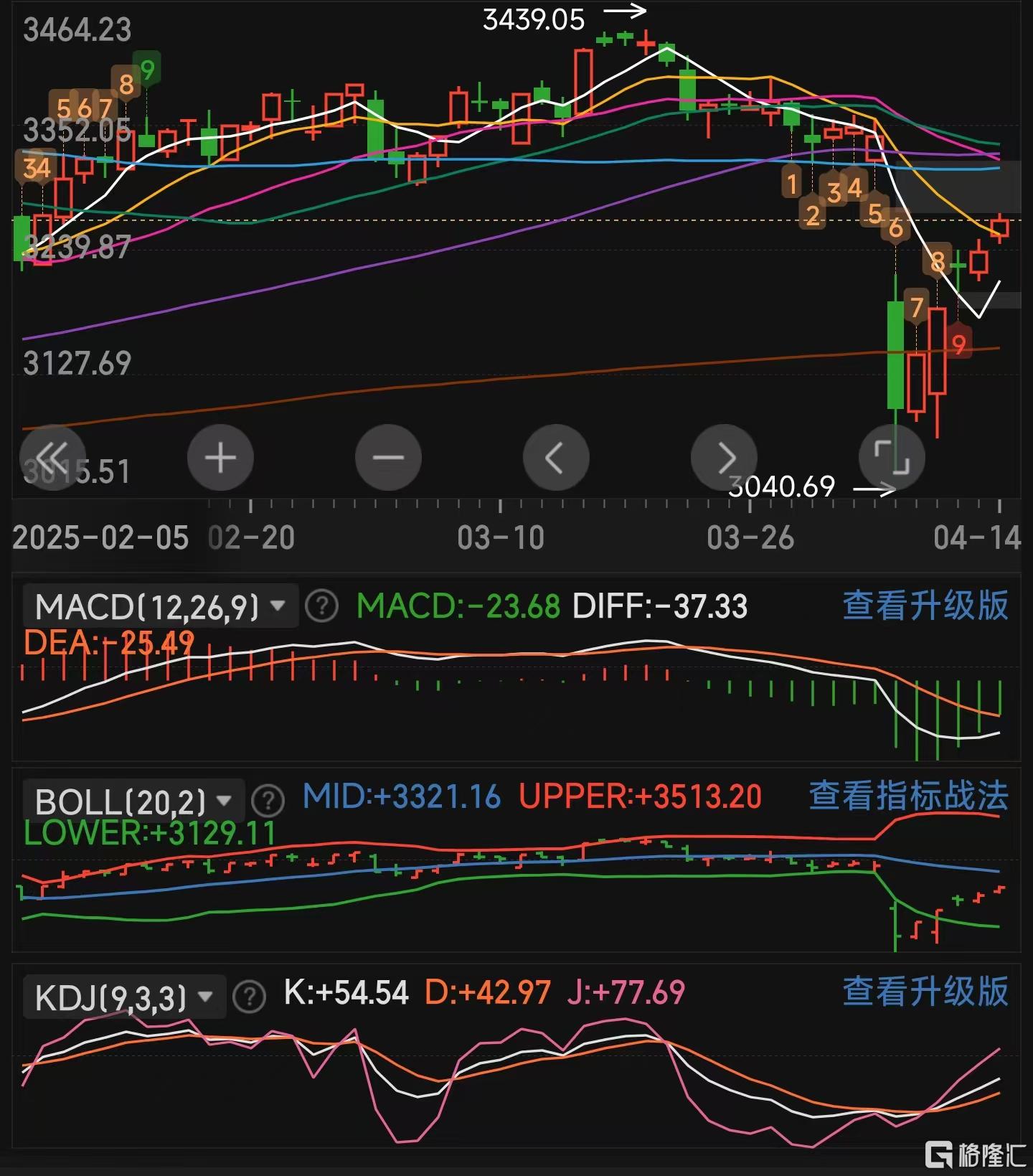Jump to earliest data with double-left arrow
This screenshot has height=1176, width=1033.
coord(52,457)
